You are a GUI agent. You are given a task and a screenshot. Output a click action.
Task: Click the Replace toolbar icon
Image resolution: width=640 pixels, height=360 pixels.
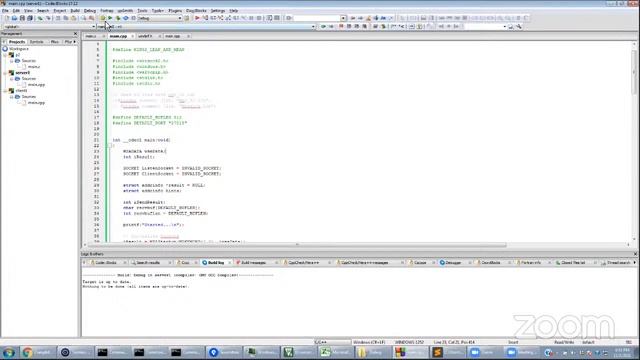(x=91, y=18)
